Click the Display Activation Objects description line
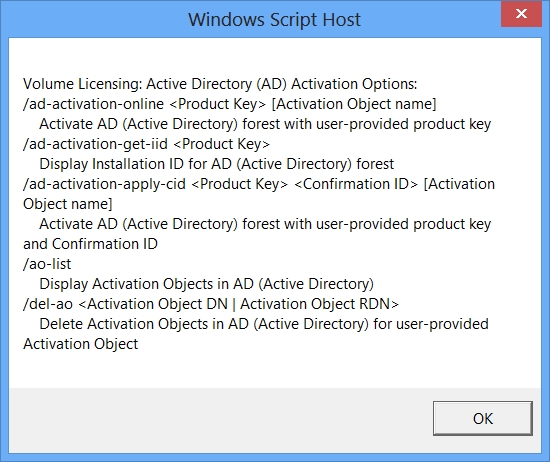Viewport: 550px width, 462px height. [207, 284]
